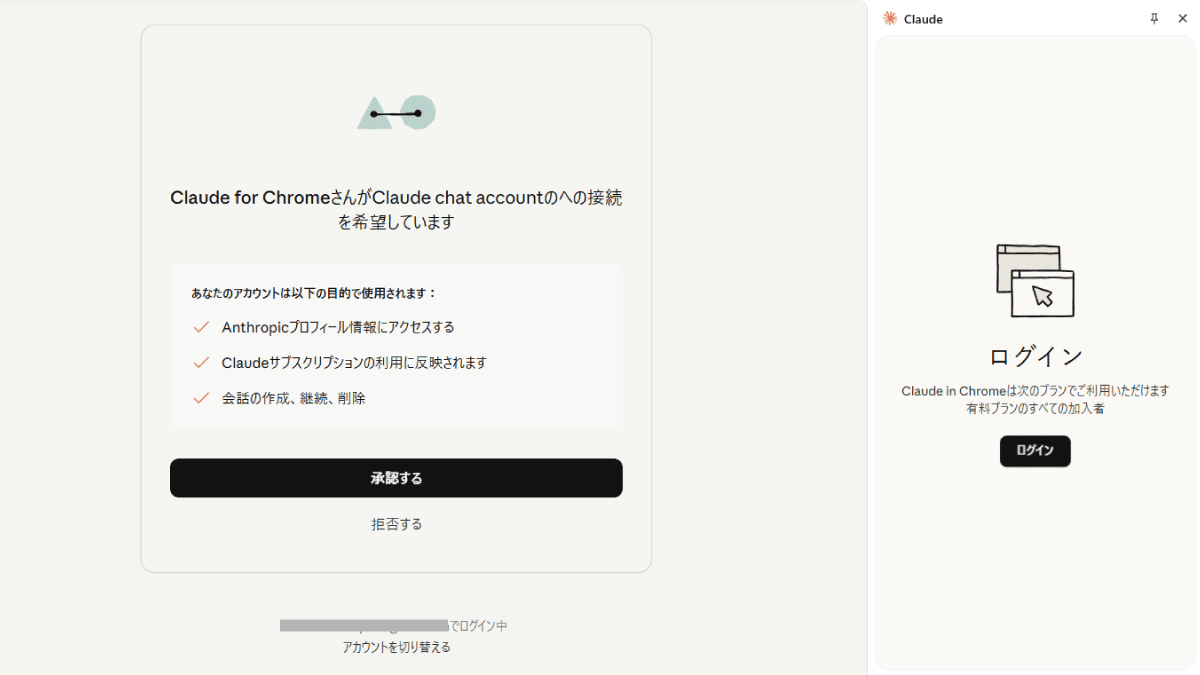Image resolution: width=1200 pixels, height=675 pixels.
Task: Click the 承認する approve button
Action: (396, 478)
